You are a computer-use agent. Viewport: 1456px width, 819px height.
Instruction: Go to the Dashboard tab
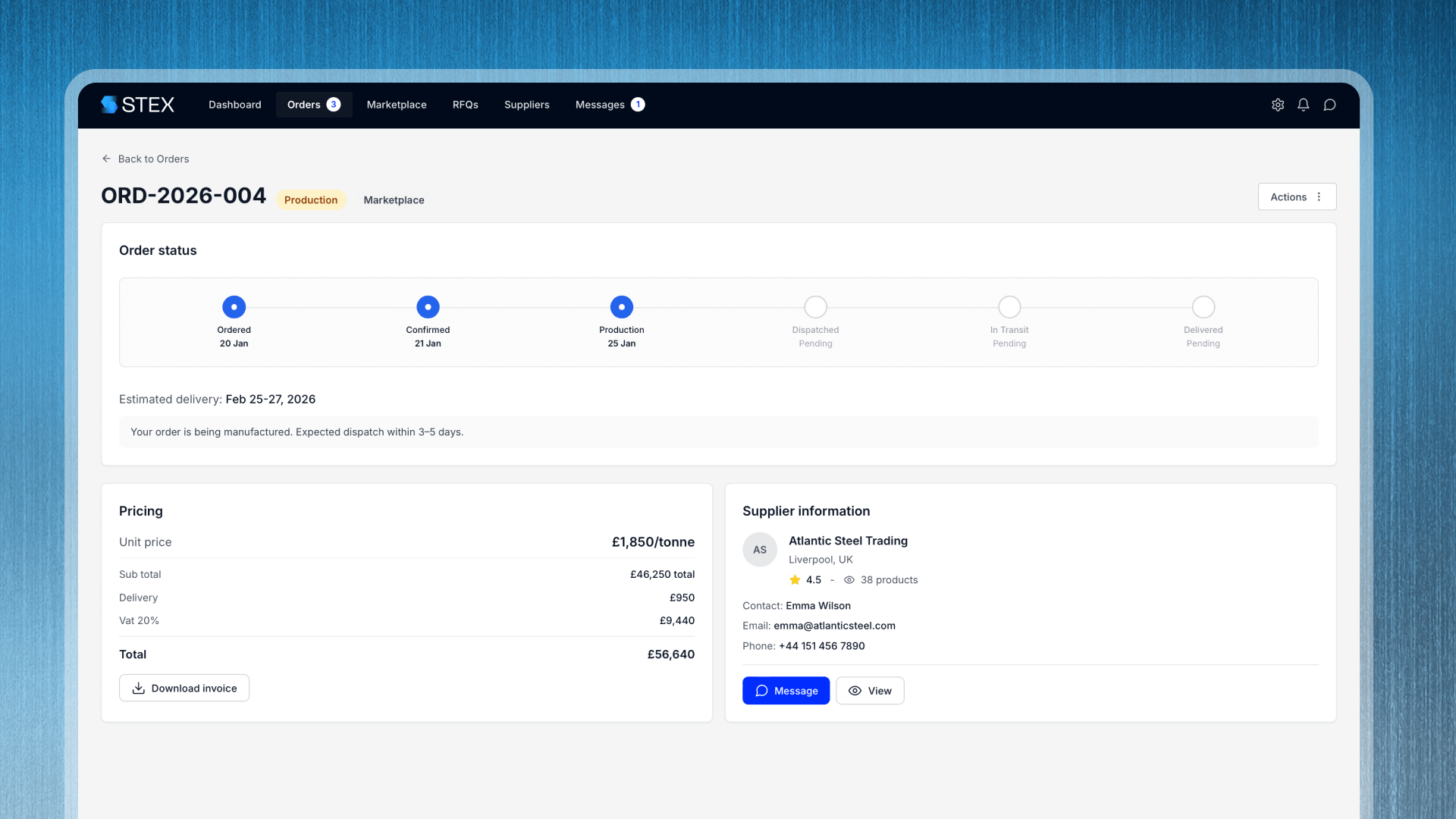point(235,105)
